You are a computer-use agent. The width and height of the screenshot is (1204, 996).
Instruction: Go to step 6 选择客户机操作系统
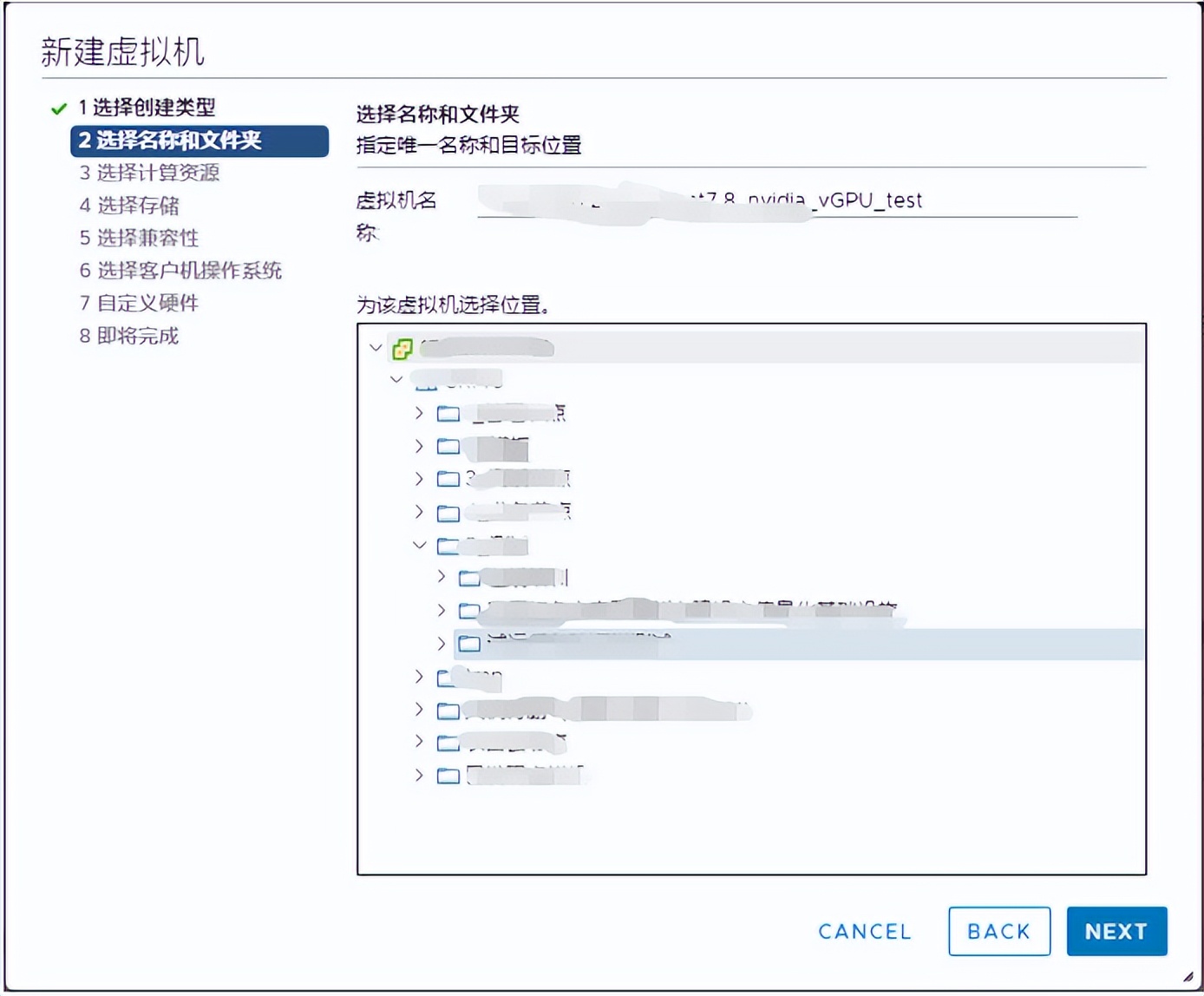[180, 271]
